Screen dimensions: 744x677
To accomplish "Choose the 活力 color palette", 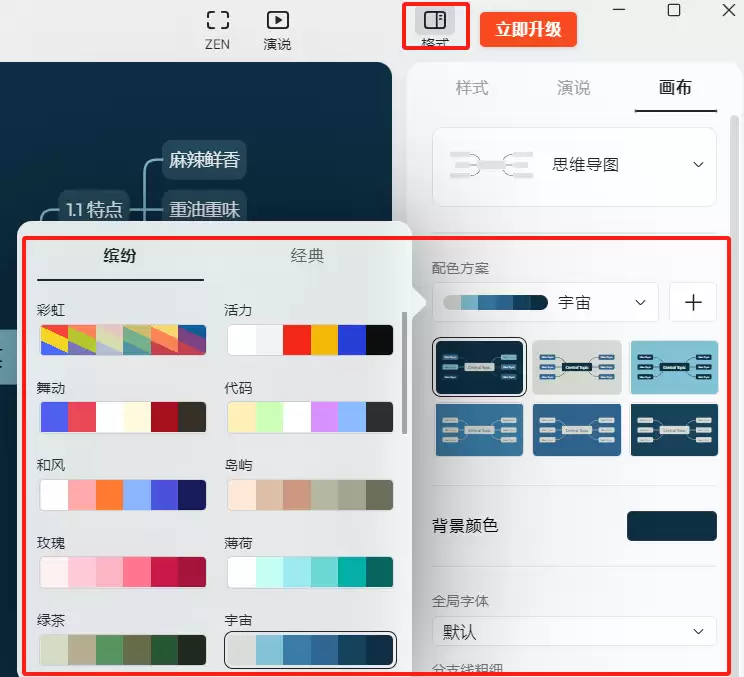I will (x=310, y=340).
